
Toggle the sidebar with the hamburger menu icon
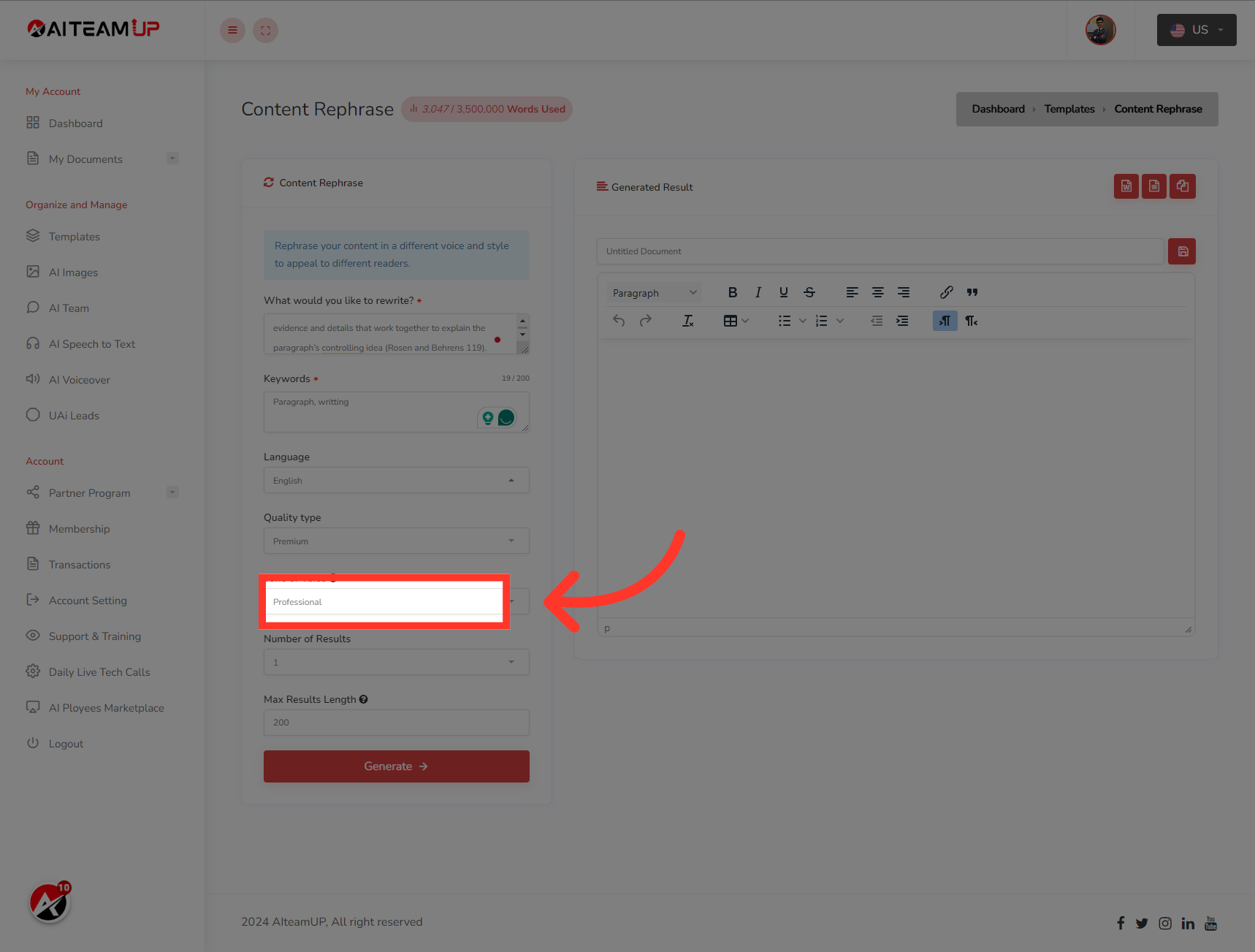point(232,30)
